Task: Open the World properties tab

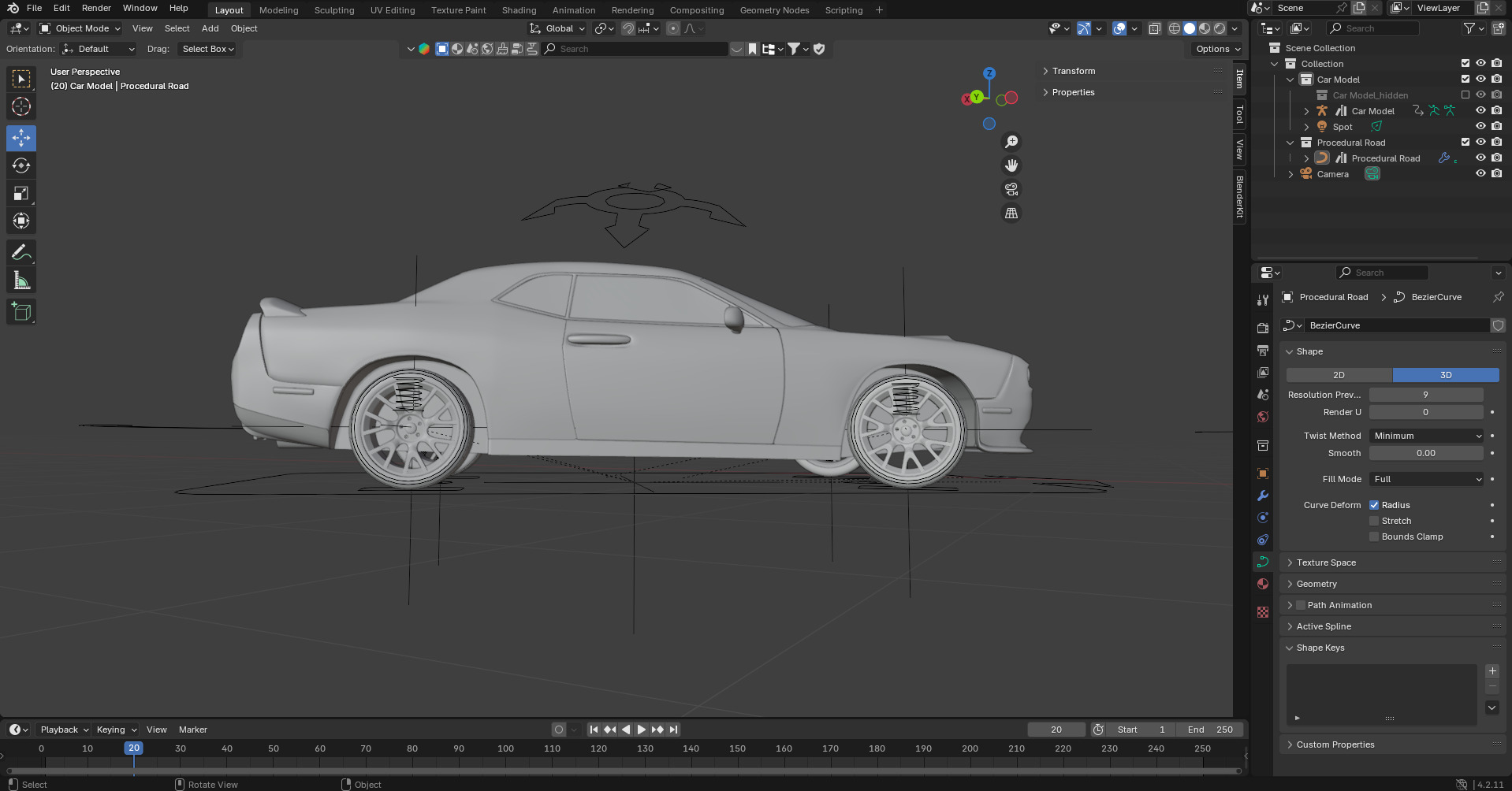Action: (x=1263, y=417)
